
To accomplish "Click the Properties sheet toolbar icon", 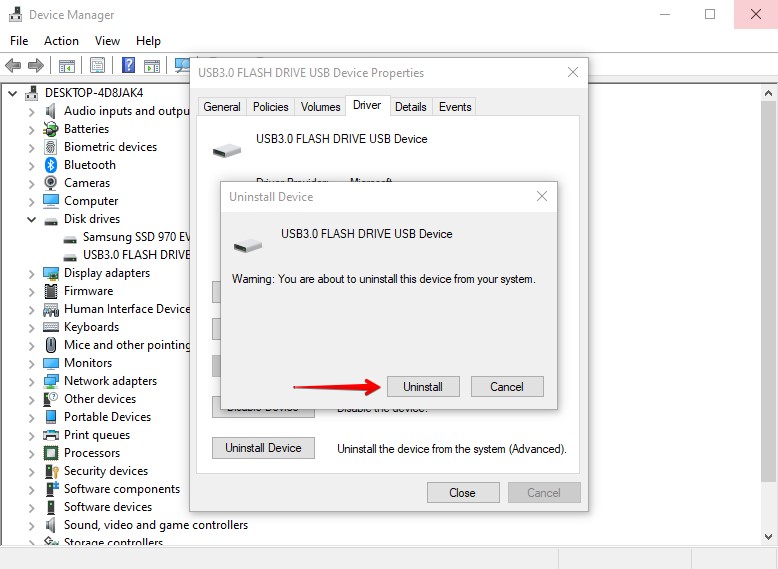I will click(x=97, y=65).
